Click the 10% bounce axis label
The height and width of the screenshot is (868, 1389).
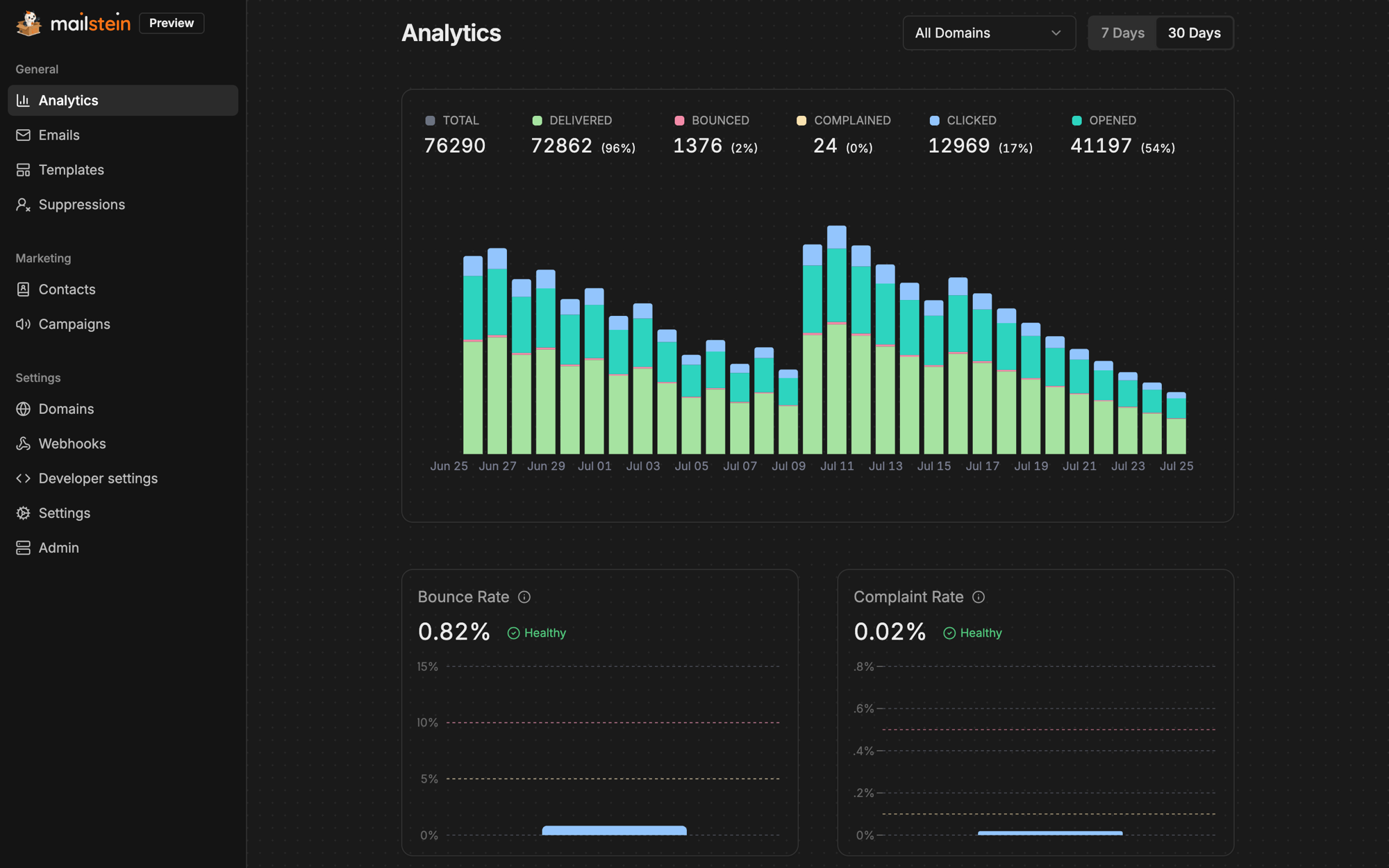pos(428,723)
